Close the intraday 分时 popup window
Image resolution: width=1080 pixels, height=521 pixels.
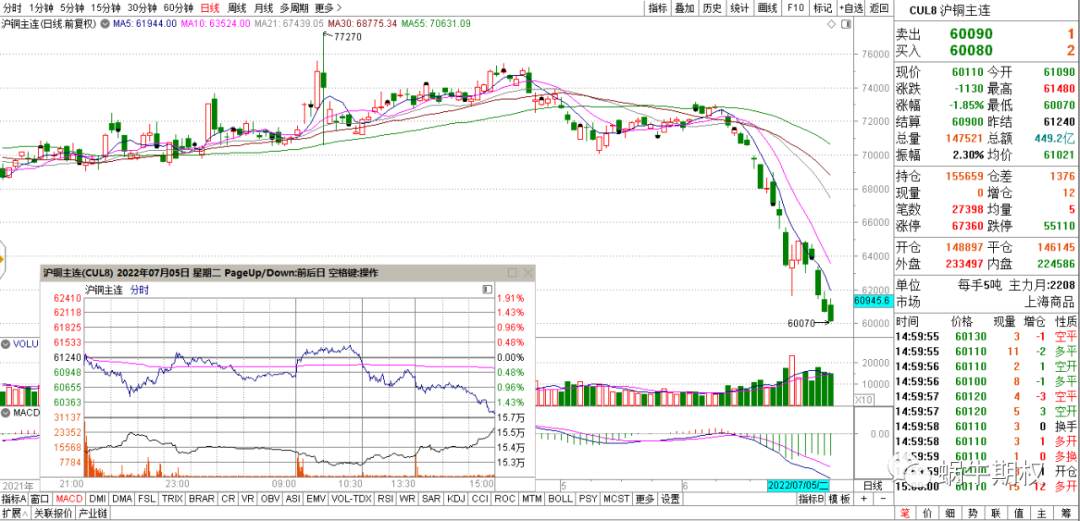click(528, 273)
